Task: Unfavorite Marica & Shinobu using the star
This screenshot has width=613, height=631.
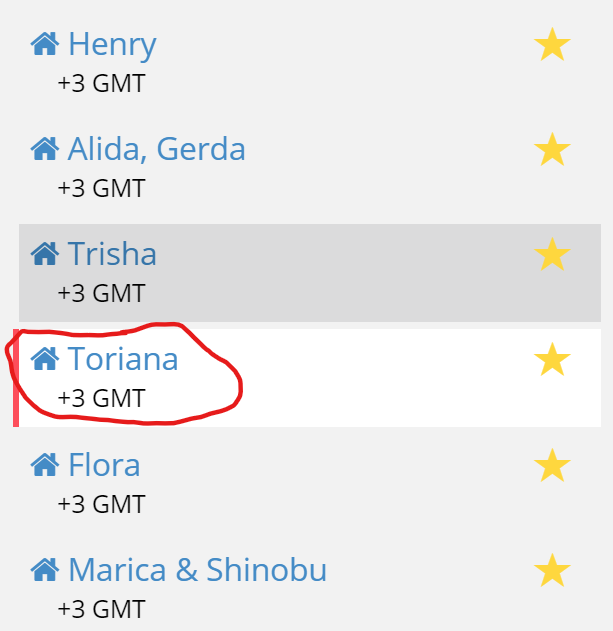Action: point(552,570)
